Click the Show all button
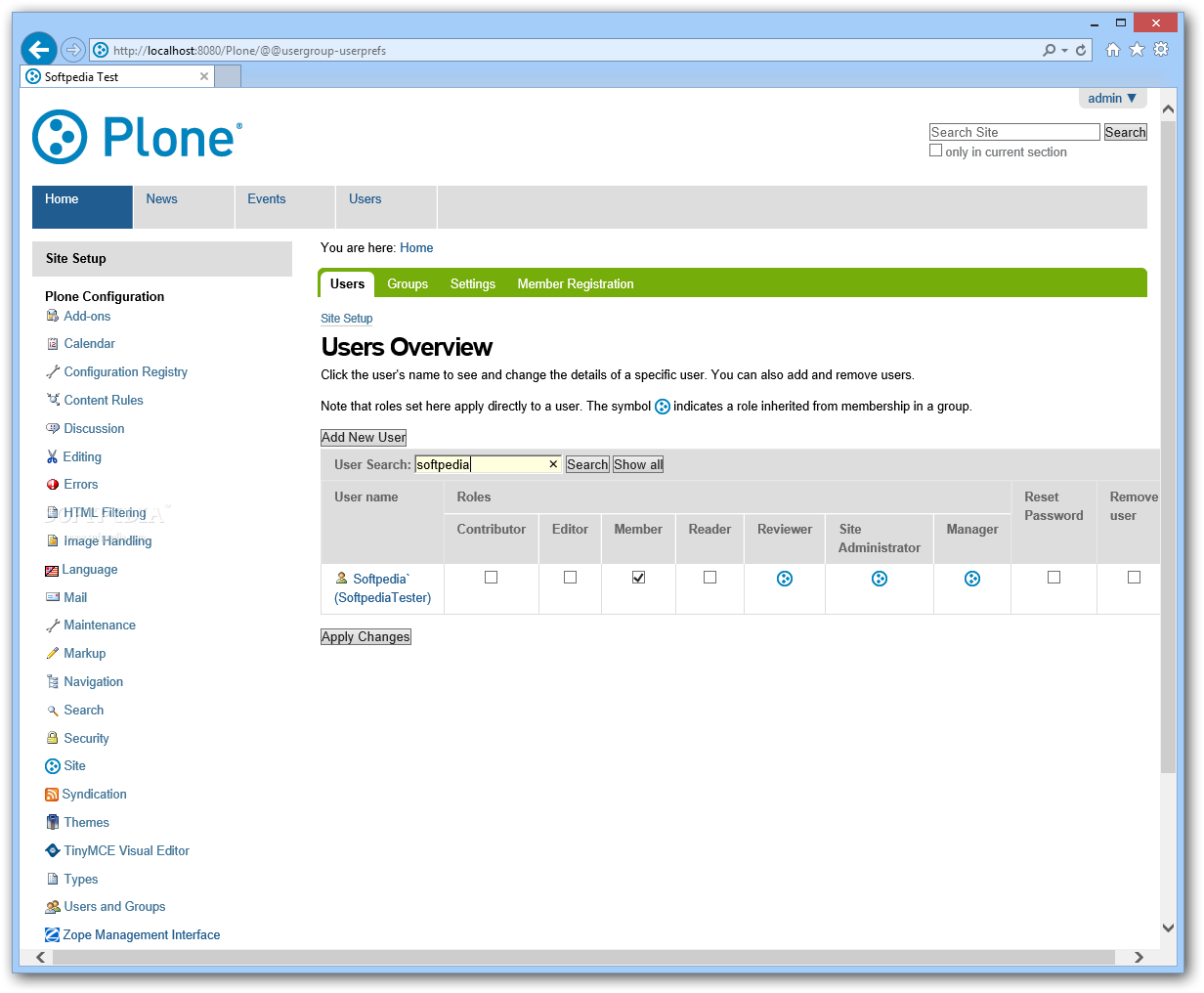 [638, 465]
